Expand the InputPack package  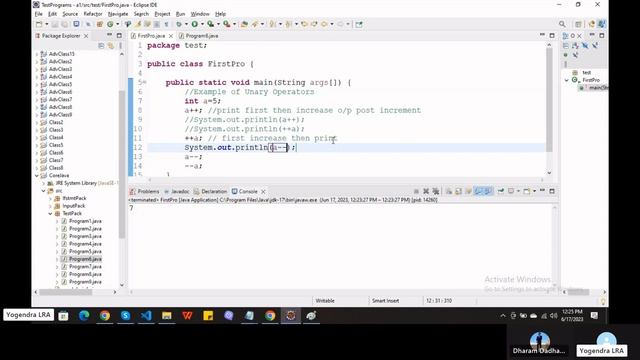pos(50,206)
